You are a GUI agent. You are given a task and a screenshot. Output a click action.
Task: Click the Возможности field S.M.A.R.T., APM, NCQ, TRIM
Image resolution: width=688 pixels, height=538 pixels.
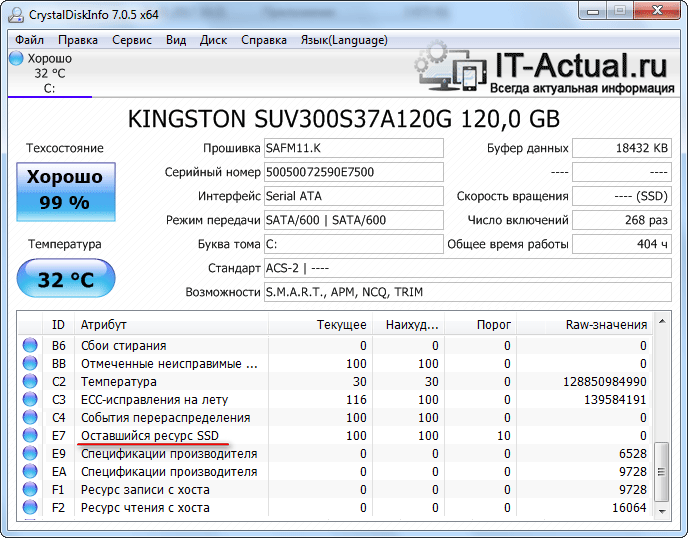(468, 292)
